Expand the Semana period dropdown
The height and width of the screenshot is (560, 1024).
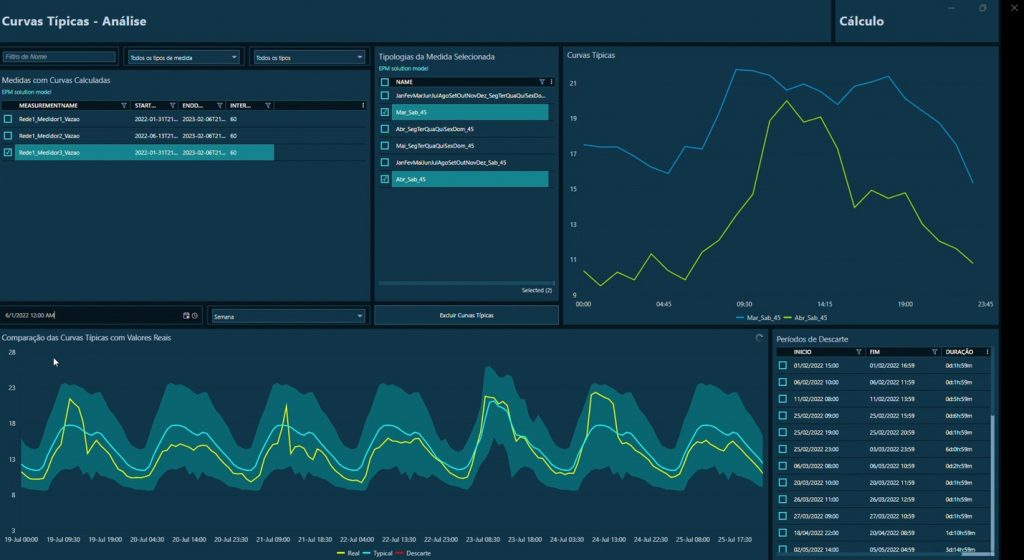pyautogui.click(x=288, y=316)
